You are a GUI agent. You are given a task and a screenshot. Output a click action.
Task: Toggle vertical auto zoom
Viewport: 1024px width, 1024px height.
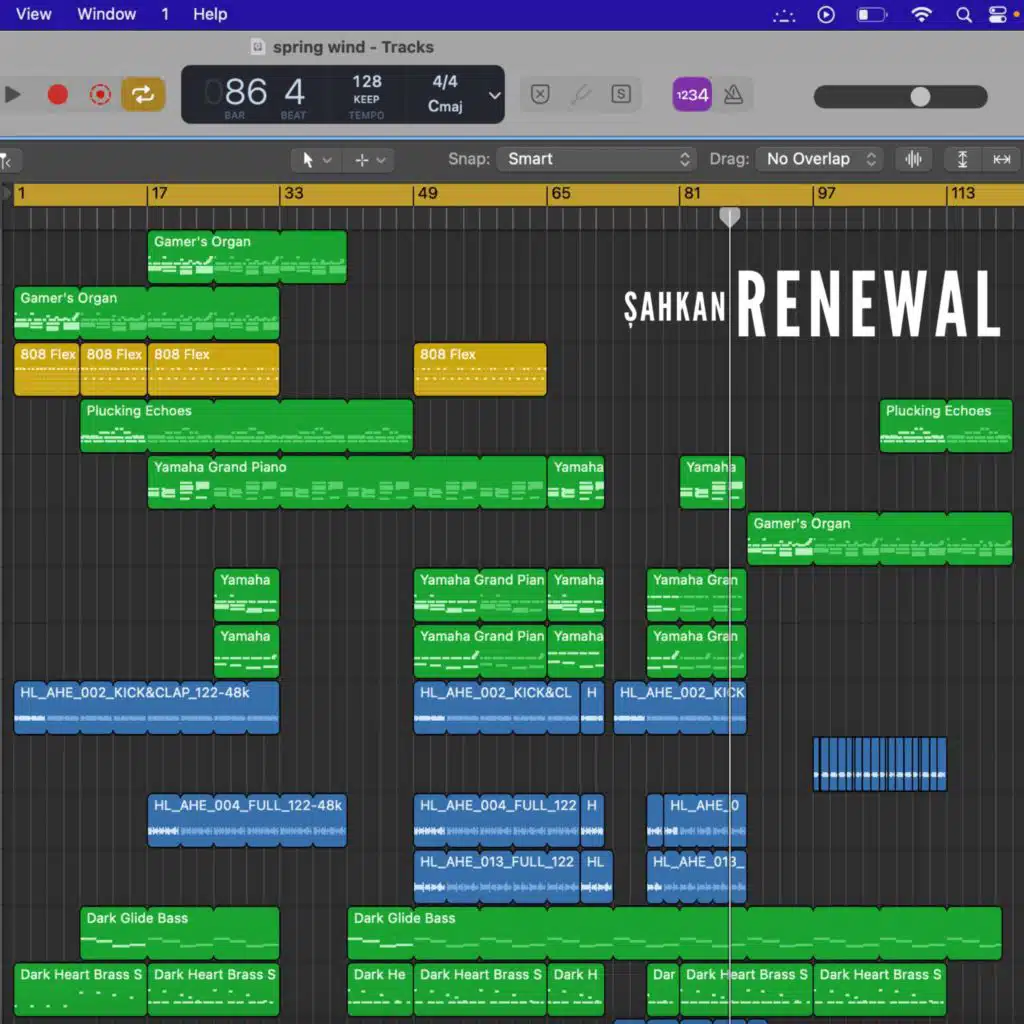962,159
